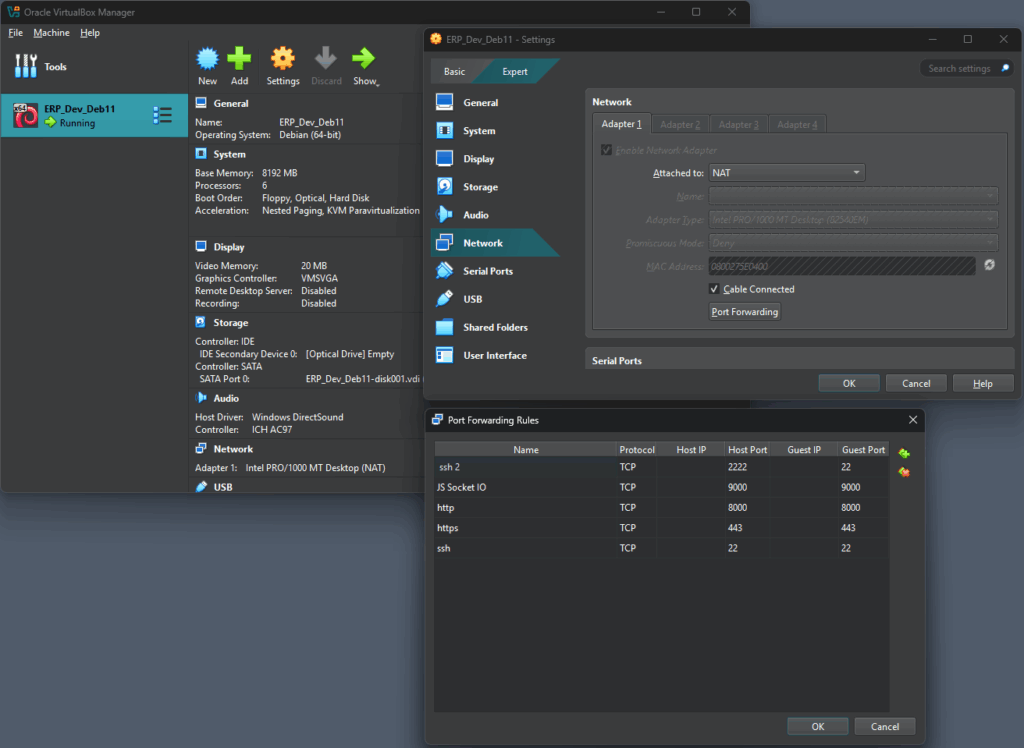The height and width of the screenshot is (748, 1024).
Task: Click the Add machine toolbar icon
Action: (239, 65)
